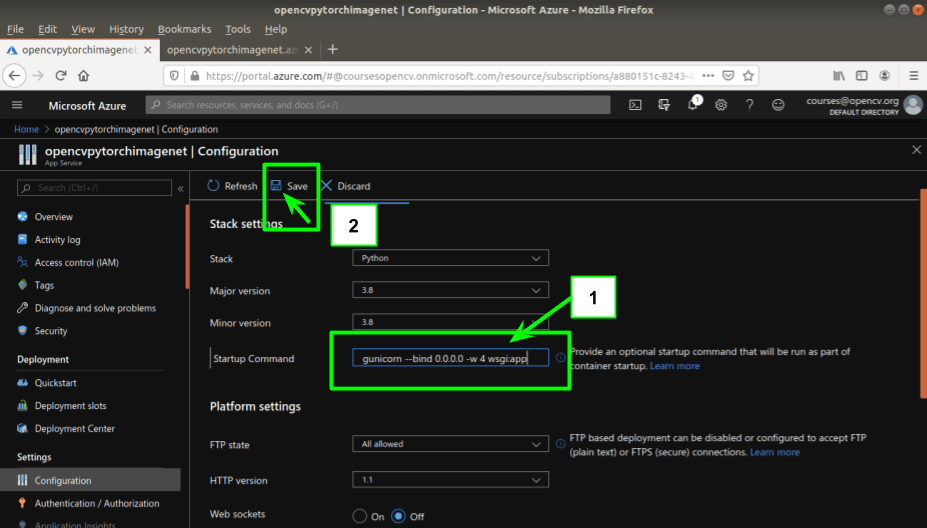This screenshot has height=528, width=927.
Task: Switch to the opencvpytorchimagenet.az second tab
Action: [232, 50]
